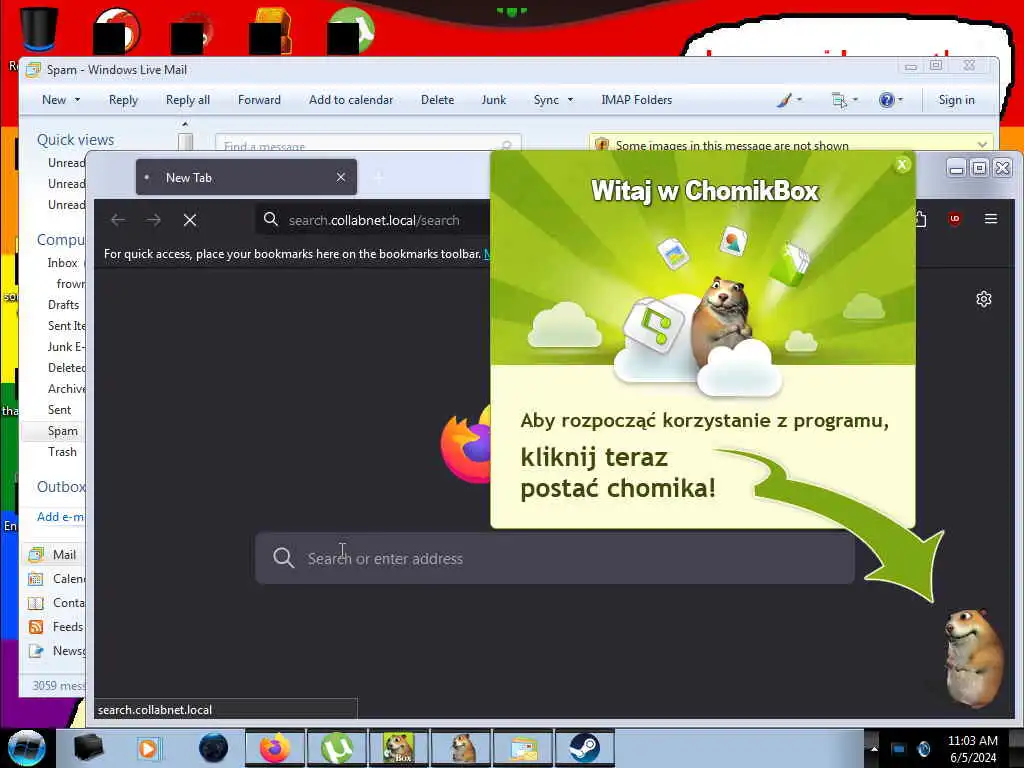The height and width of the screenshot is (768, 1024).
Task: Select the Trash folder
Action: pyautogui.click(x=62, y=452)
